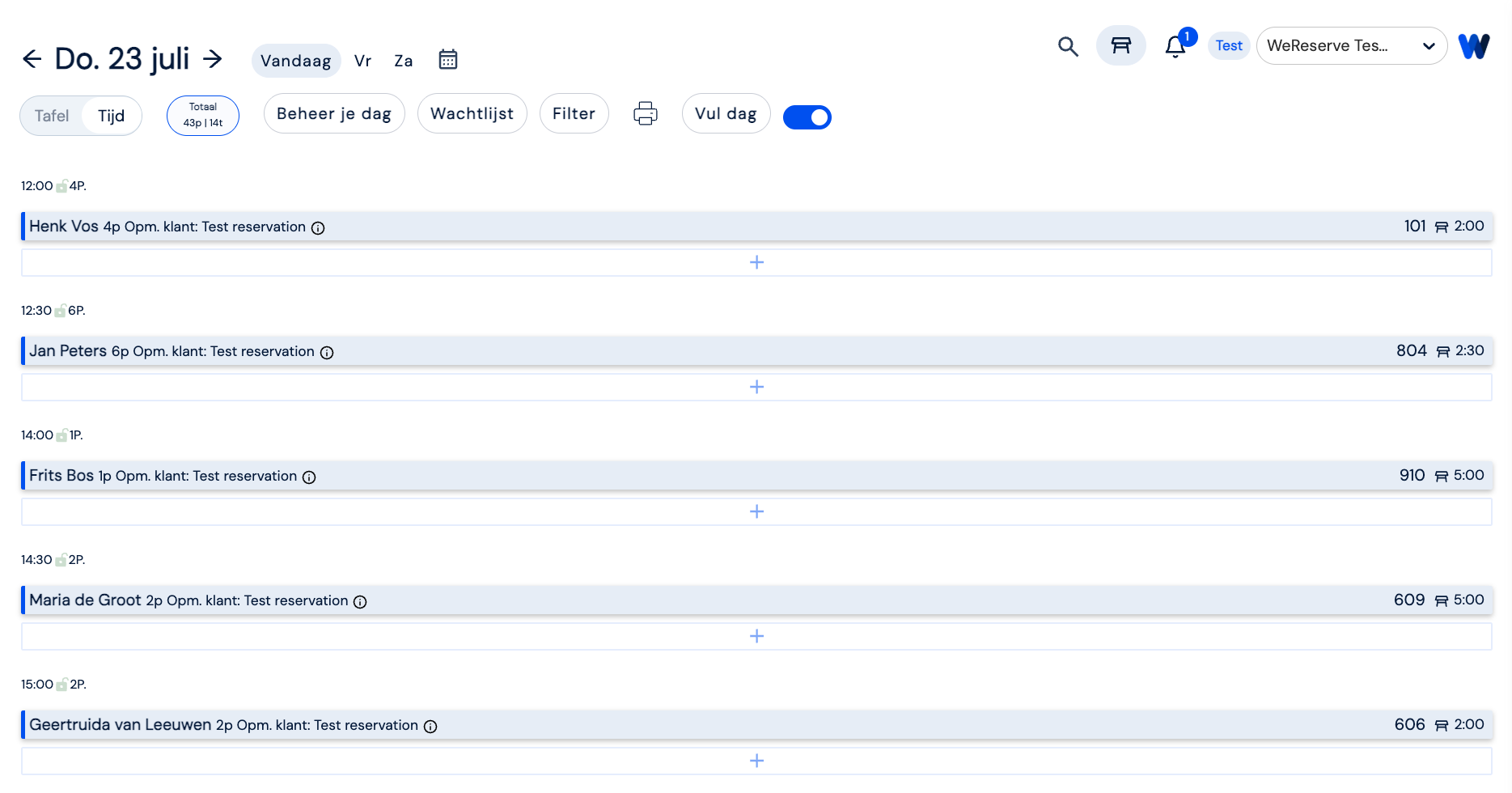Open the search magnifier
The image size is (1512, 793).
point(1068,46)
